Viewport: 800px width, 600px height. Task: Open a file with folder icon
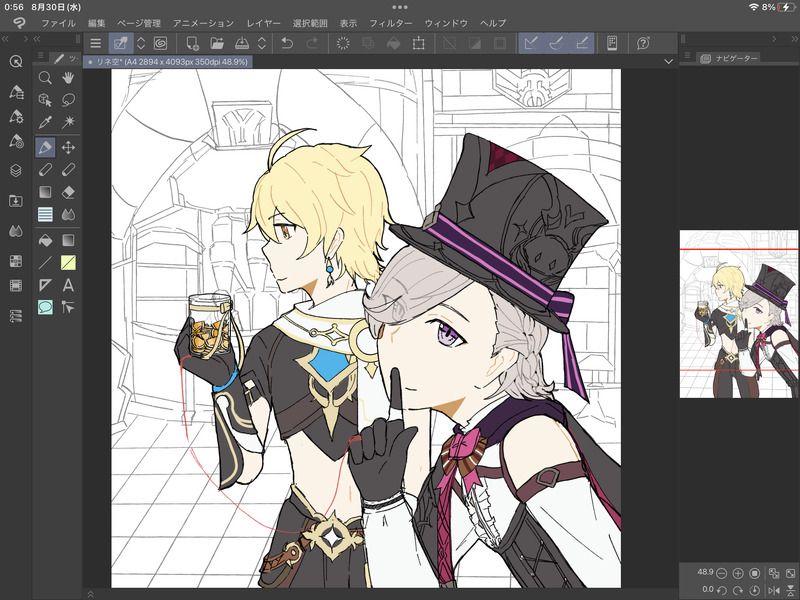pos(217,43)
